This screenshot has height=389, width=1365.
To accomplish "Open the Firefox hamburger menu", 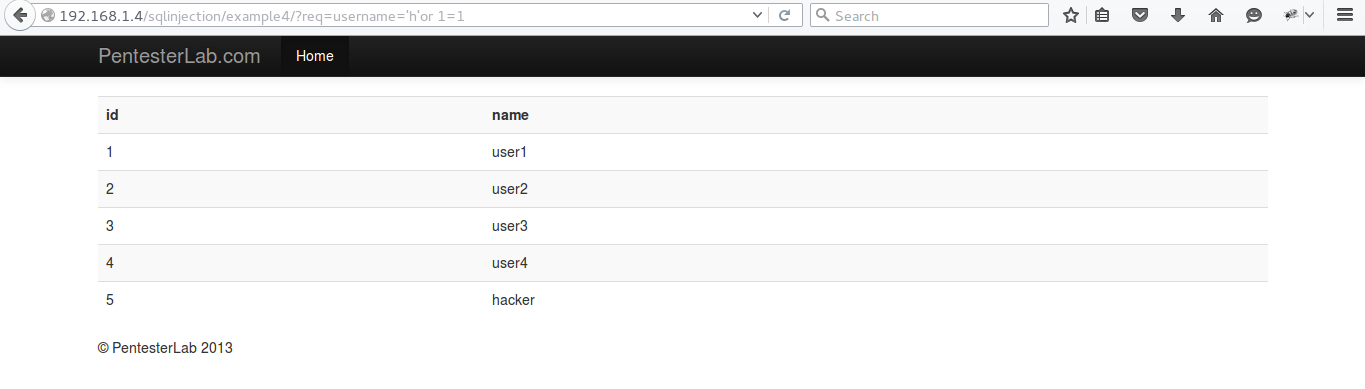I will coord(1344,15).
